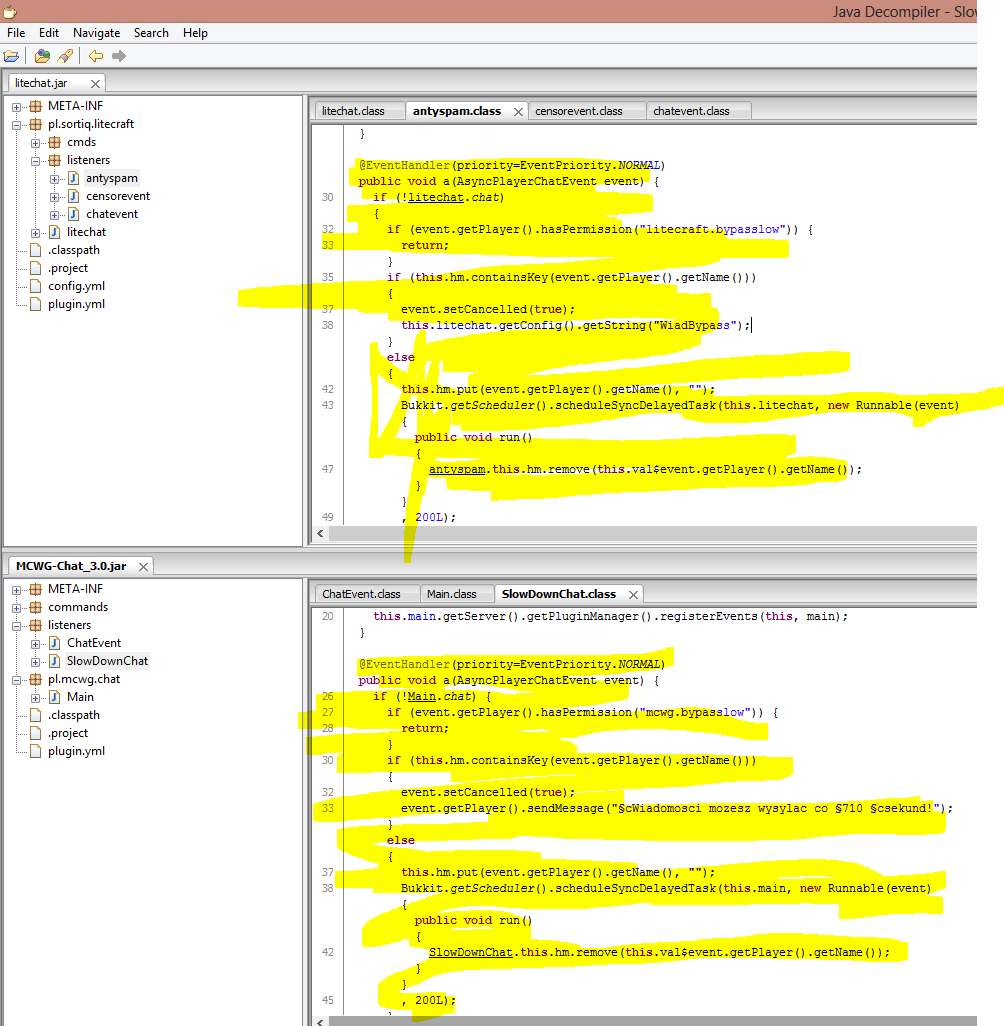
Task: Select chatevent in the tree
Action: tap(112, 214)
